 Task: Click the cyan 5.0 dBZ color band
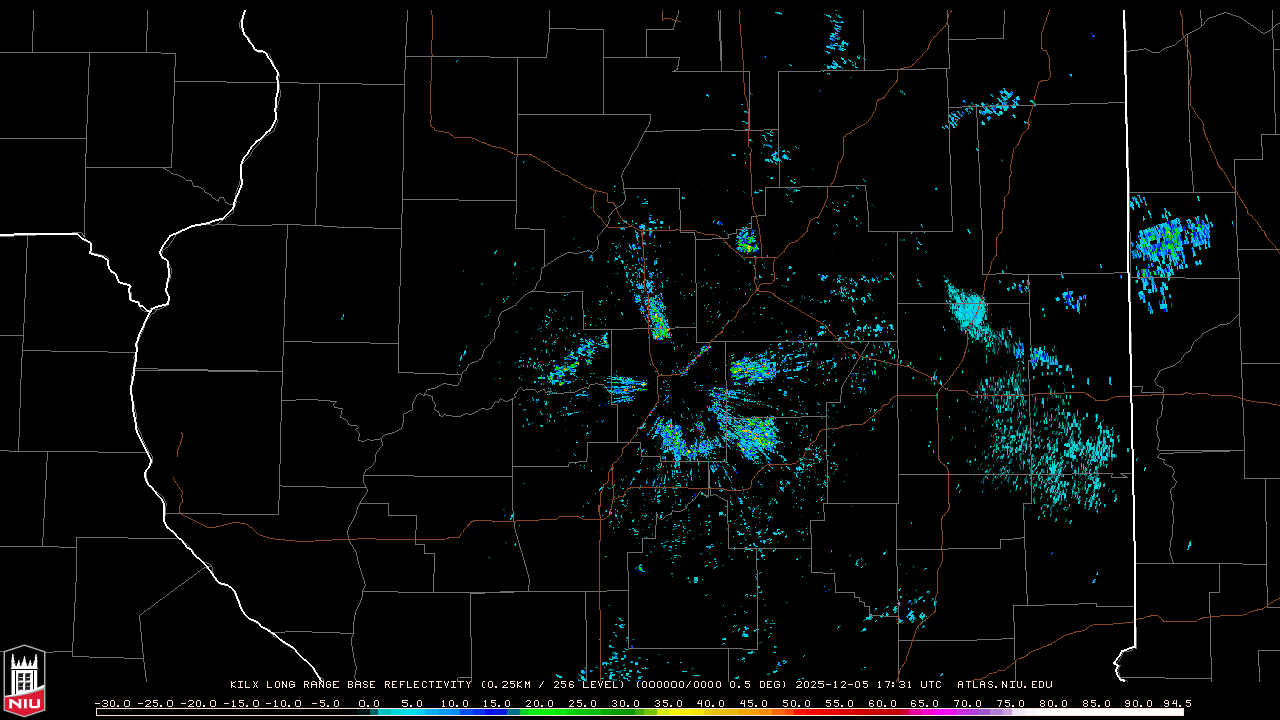[412, 712]
